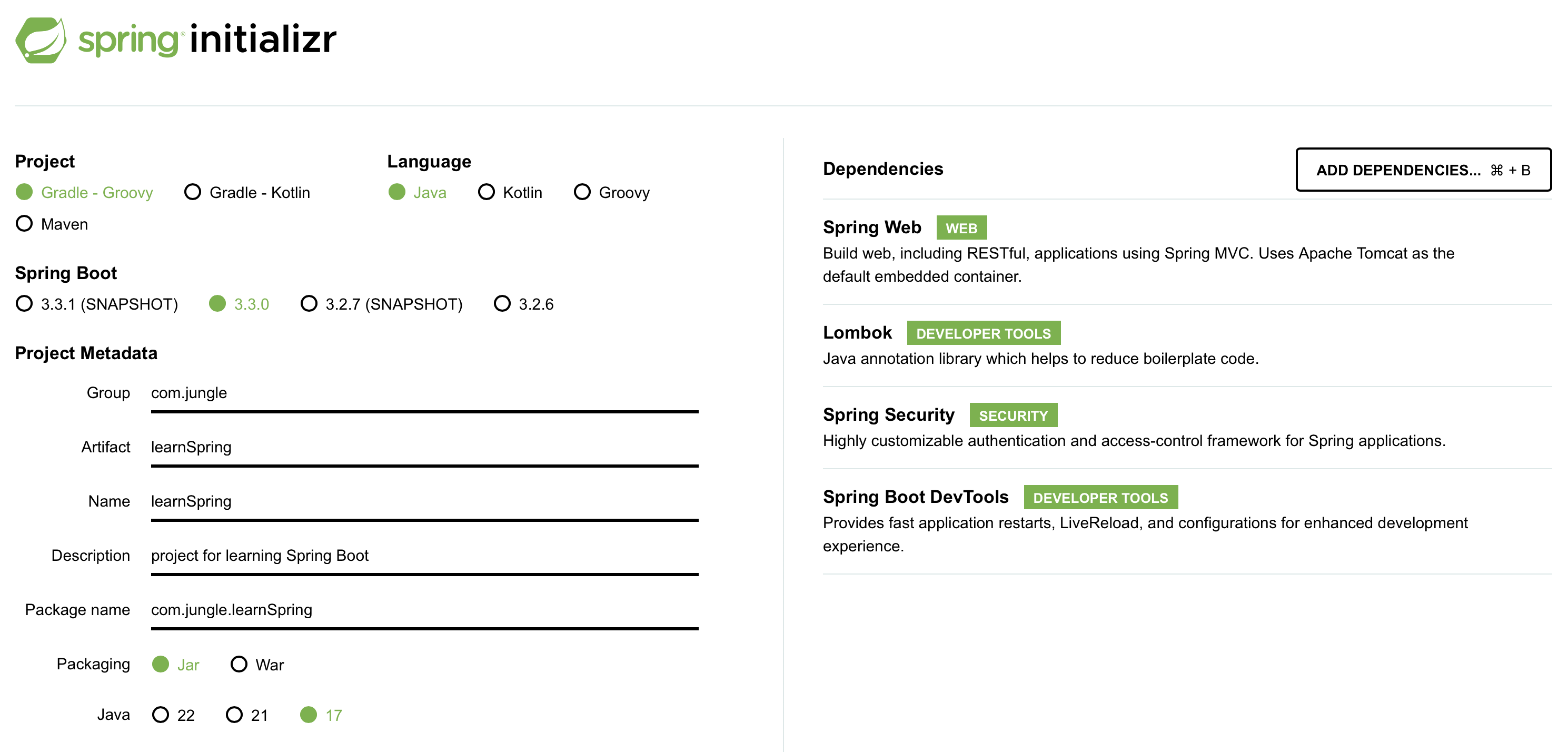Click the Spring leaf logo icon
The height and width of the screenshot is (752, 1568).
(41, 40)
